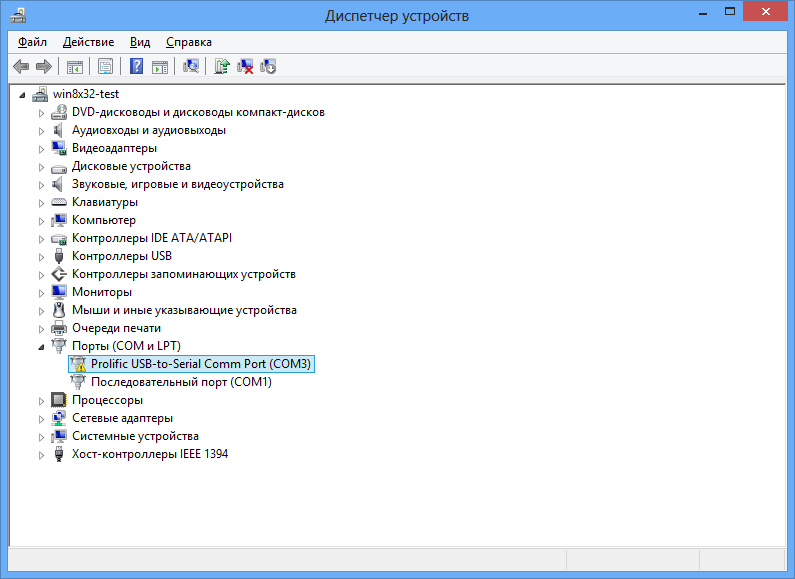Click the Дисковые устройства drive icon

[x=59, y=168]
